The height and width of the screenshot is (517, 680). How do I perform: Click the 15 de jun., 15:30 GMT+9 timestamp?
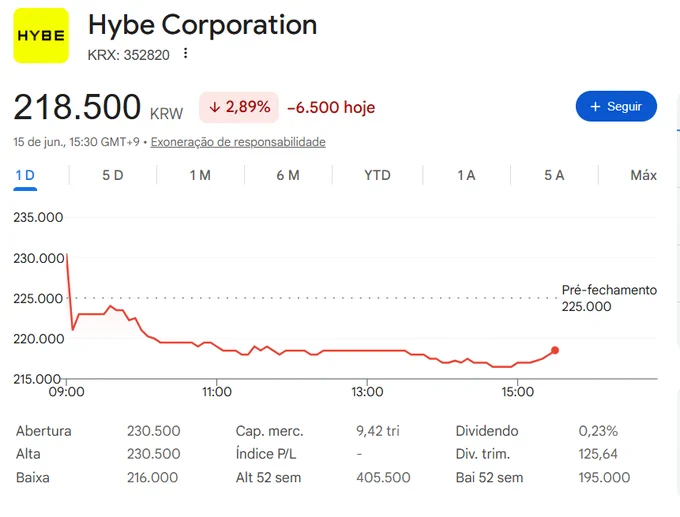(76, 142)
